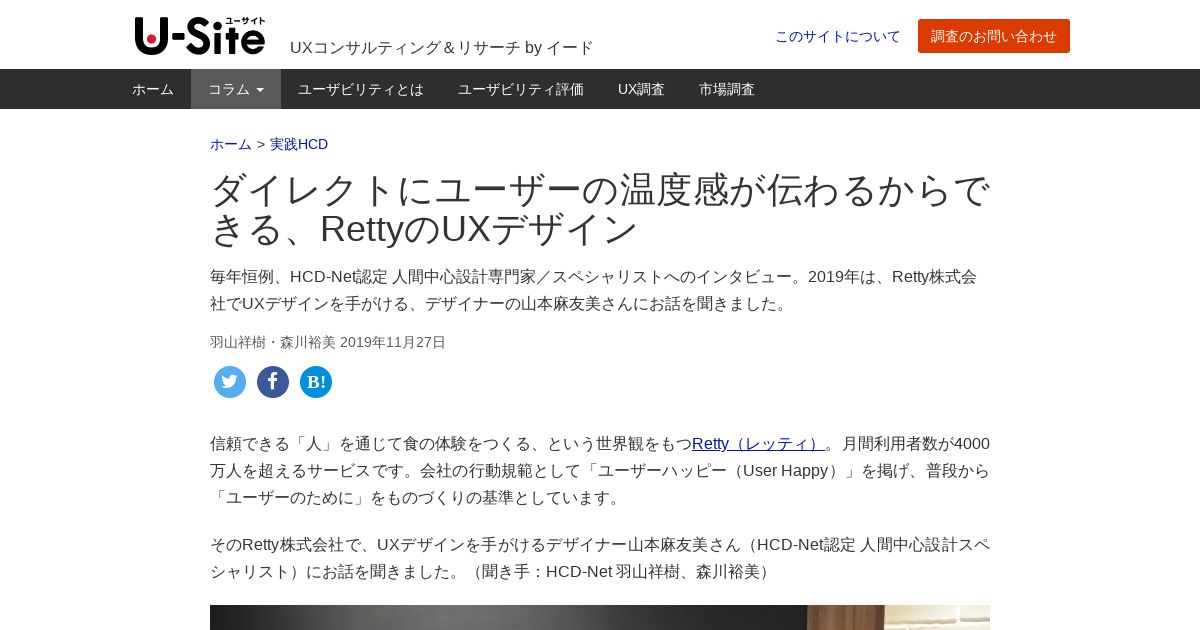Go to ユーザビリティ評価 page
This screenshot has height=630, width=1200.
pyautogui.click(x=521, y=89)
